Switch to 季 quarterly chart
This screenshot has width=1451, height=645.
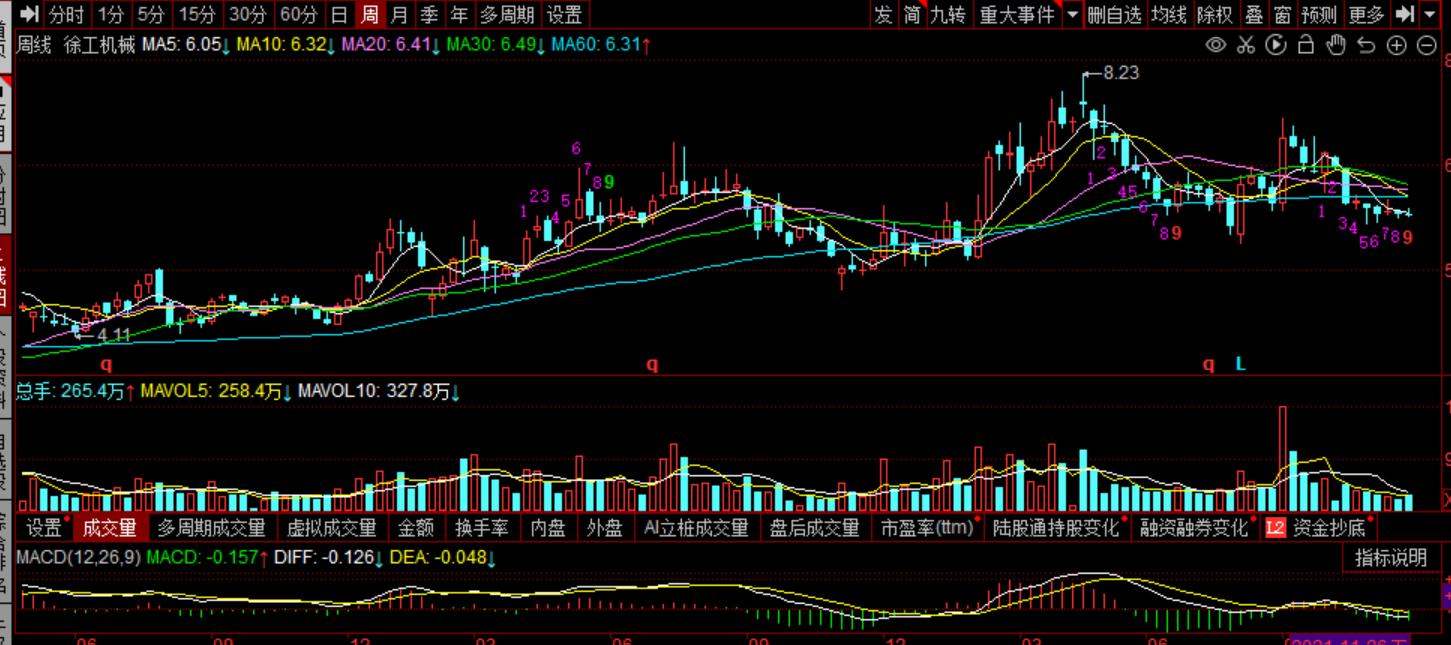pos(430,14)
